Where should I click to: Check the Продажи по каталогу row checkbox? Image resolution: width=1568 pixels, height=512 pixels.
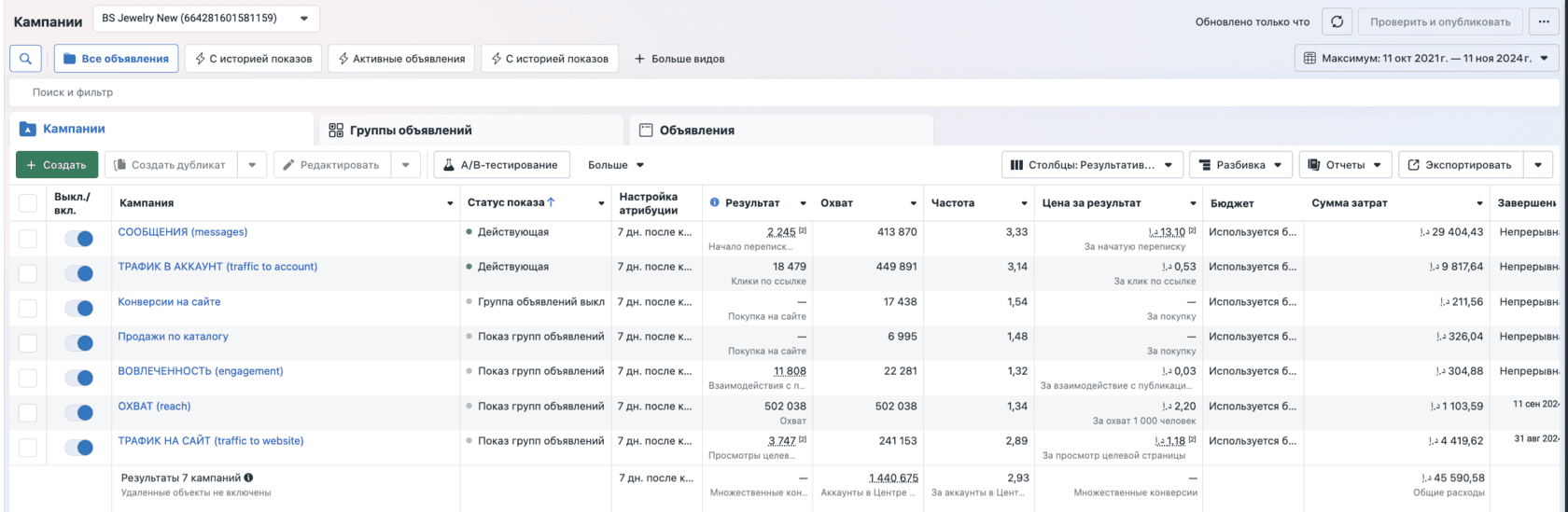click(28, 343)
